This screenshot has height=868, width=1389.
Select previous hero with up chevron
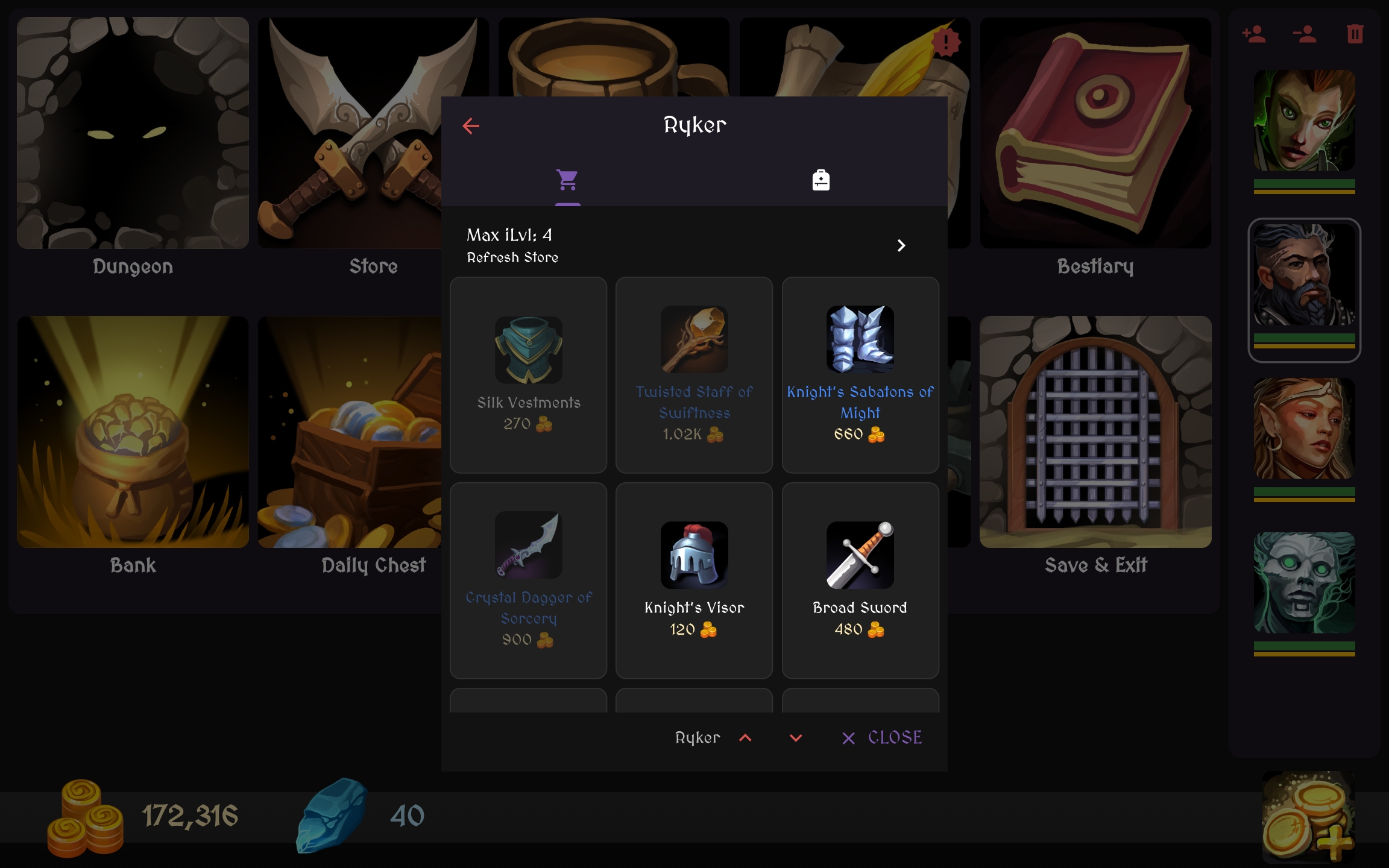tap(745, 738)
